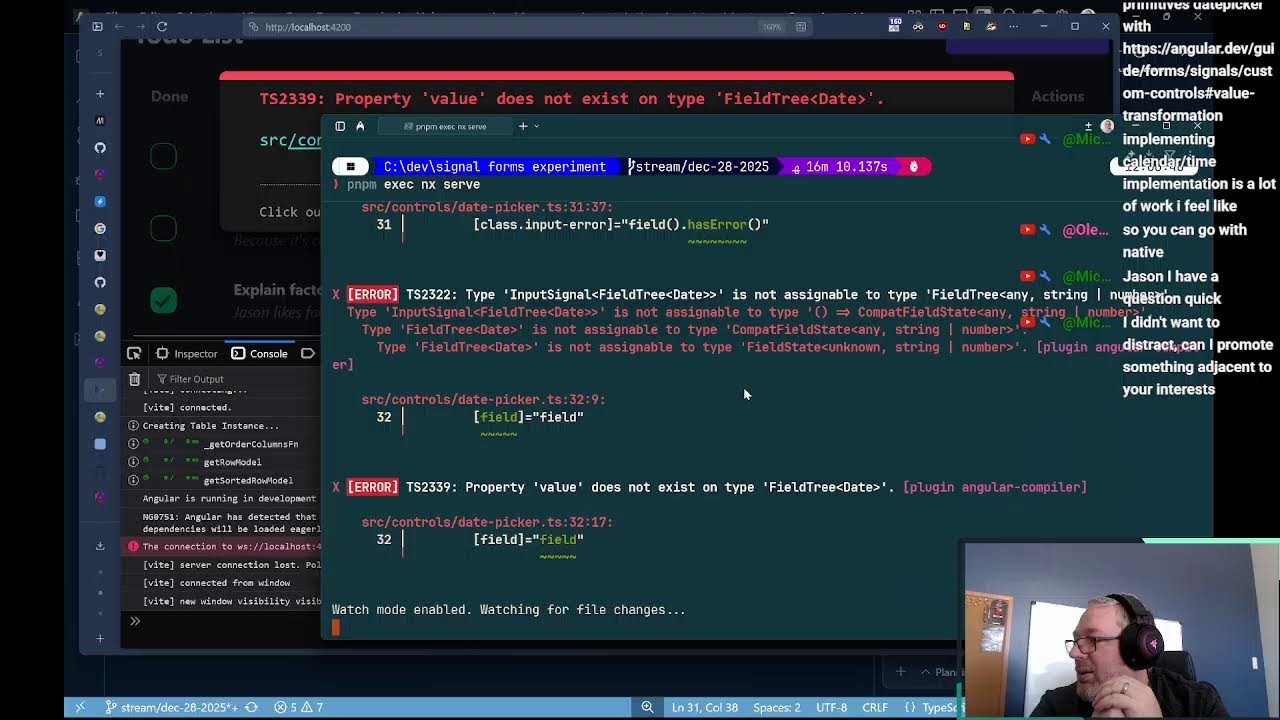This screenshot has width=1280, height=720.
Task: Open the blue lightning pinned tab in sidebar
Action: pyautogui.click(x=100, y=201)
